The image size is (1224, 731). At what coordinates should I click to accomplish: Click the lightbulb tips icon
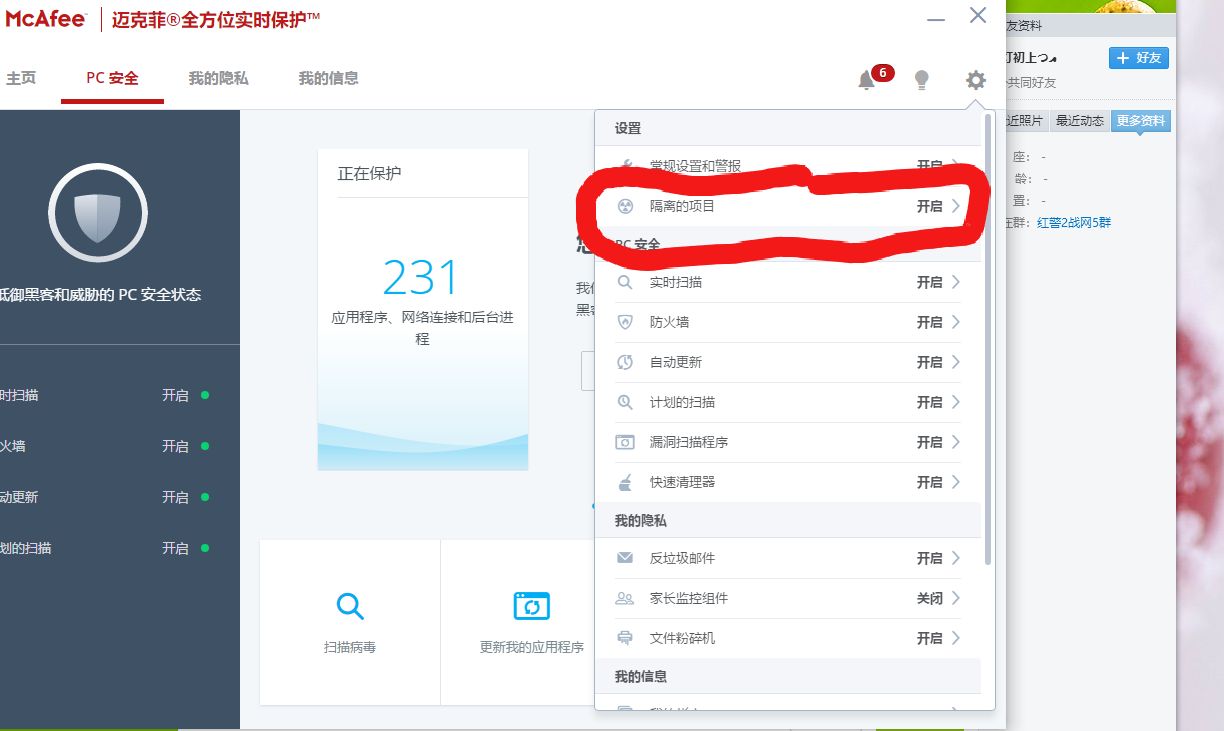click(x=922, y=80)
